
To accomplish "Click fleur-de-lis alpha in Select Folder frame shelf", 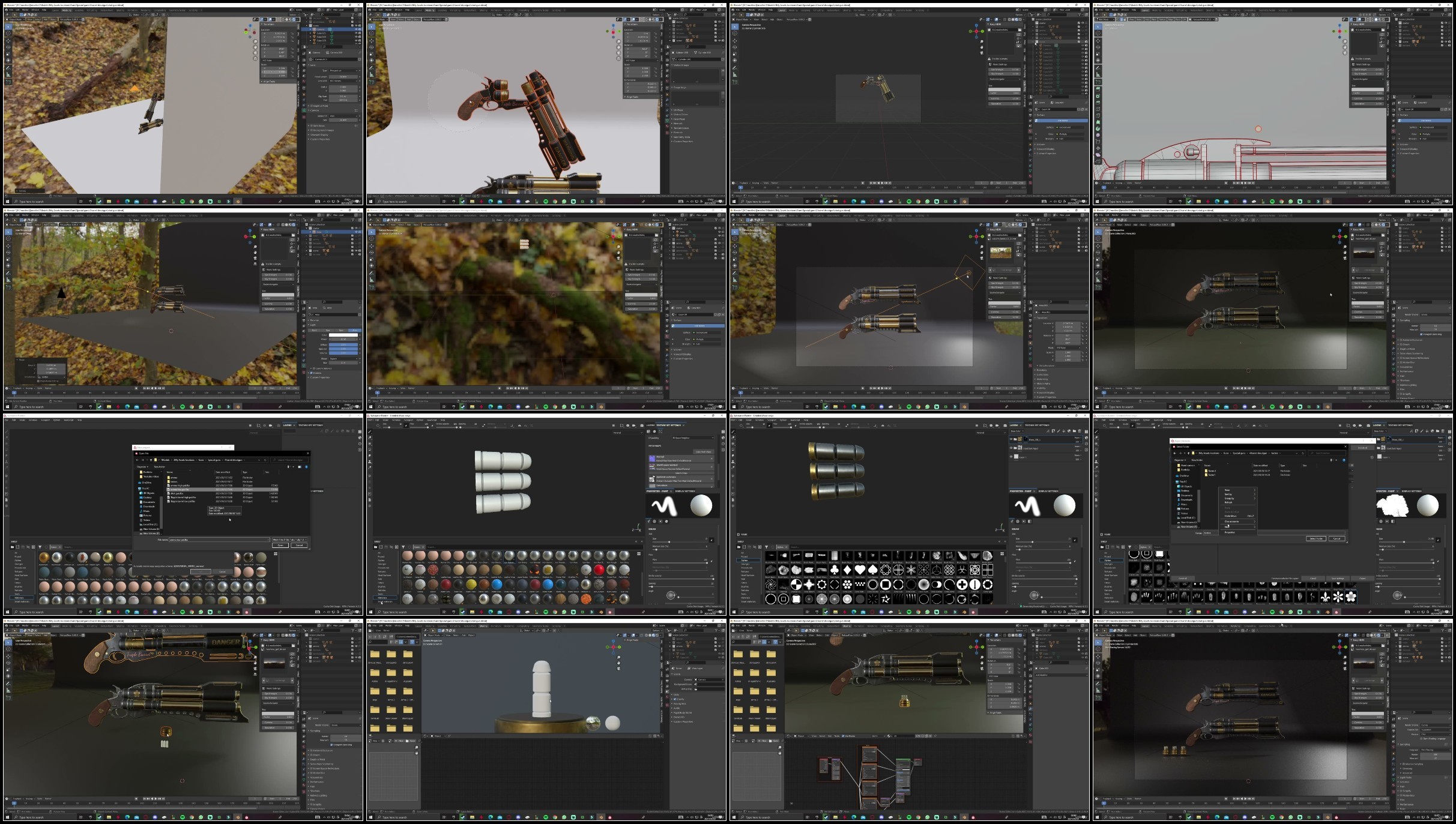I will point(1325,597).
